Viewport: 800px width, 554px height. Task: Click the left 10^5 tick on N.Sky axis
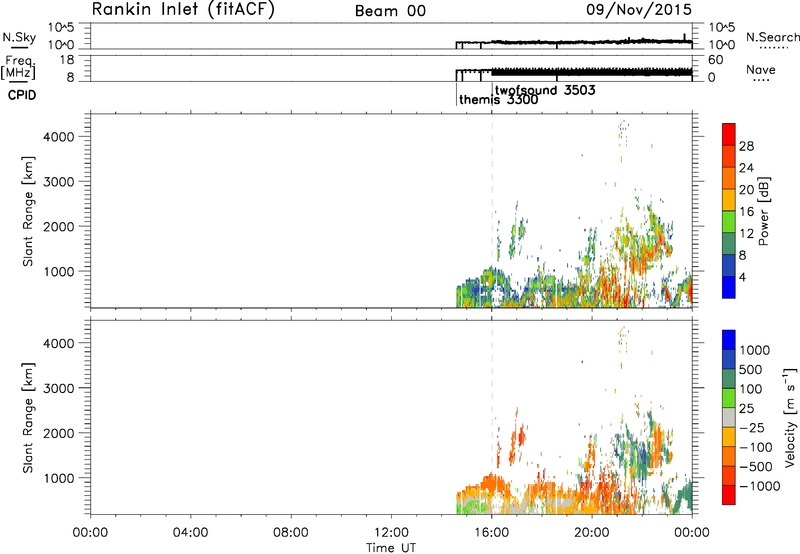[61, 28]
